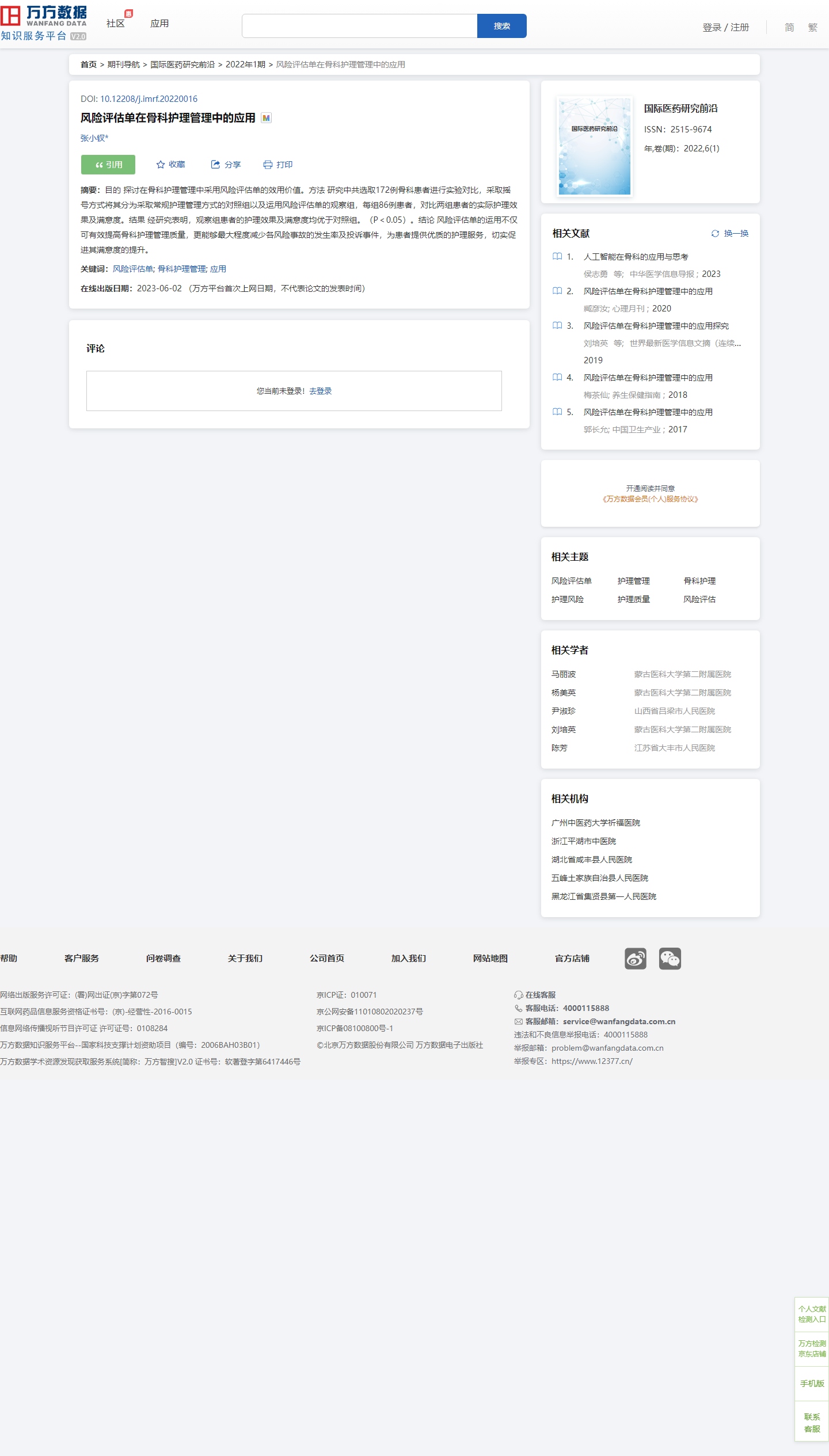829x1456 pixels.
Task: Click book icon of related article 1
Action: tap(557, 257)
